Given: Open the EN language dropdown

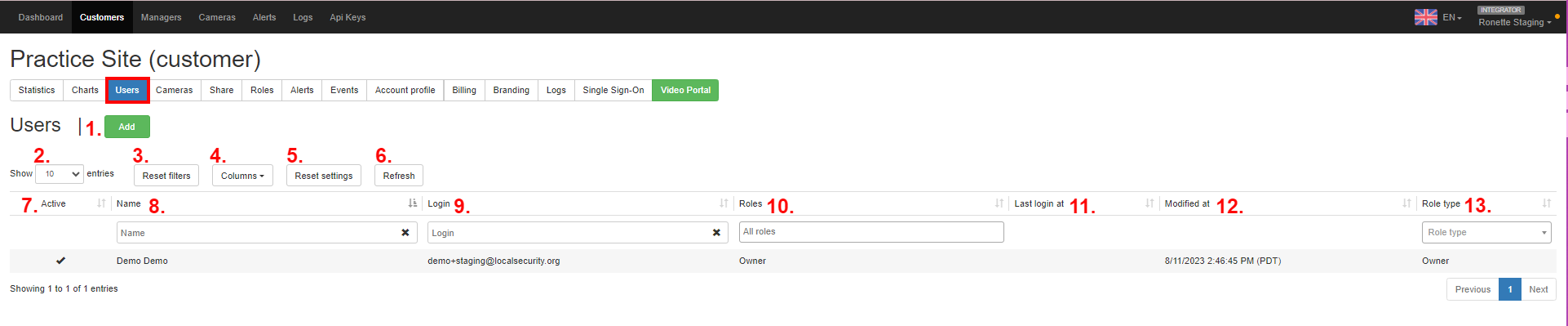Looking at the screenshot, I should tap(1452, 17).
